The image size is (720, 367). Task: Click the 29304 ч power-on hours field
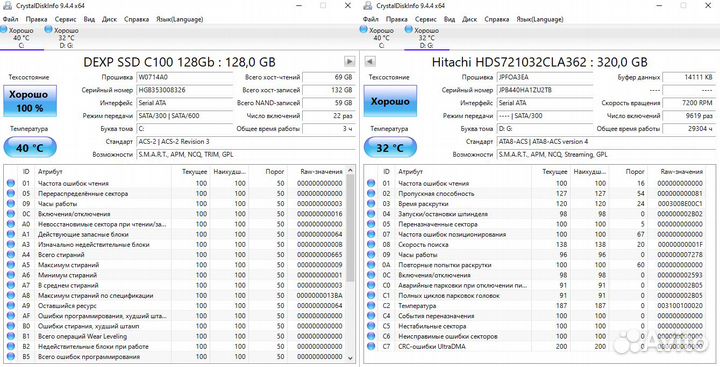coord(689,129)
